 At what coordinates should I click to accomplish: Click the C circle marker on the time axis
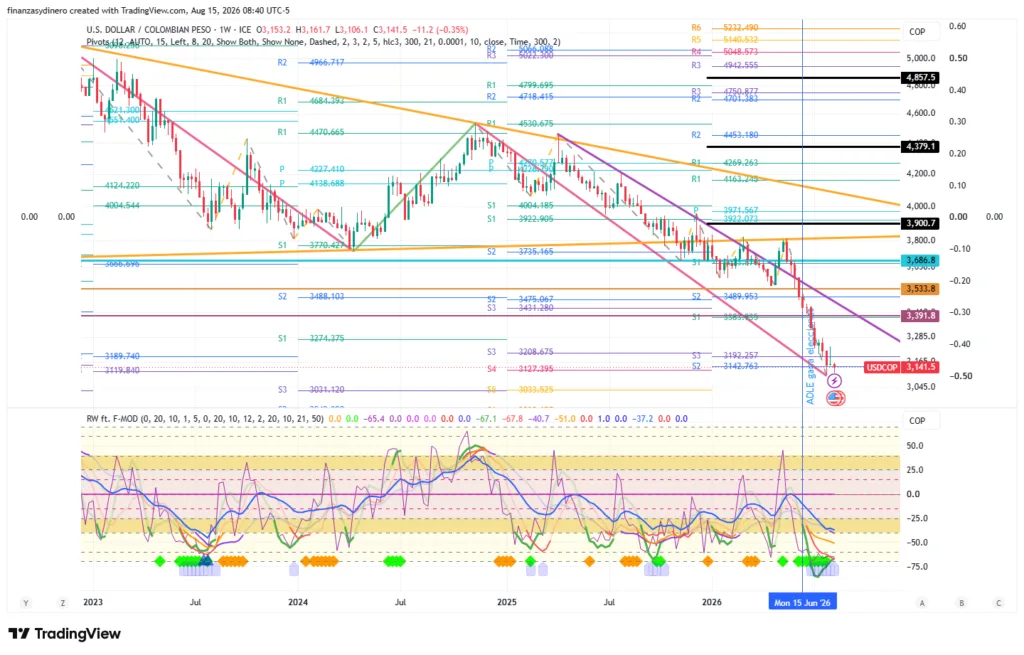(999, 603)
